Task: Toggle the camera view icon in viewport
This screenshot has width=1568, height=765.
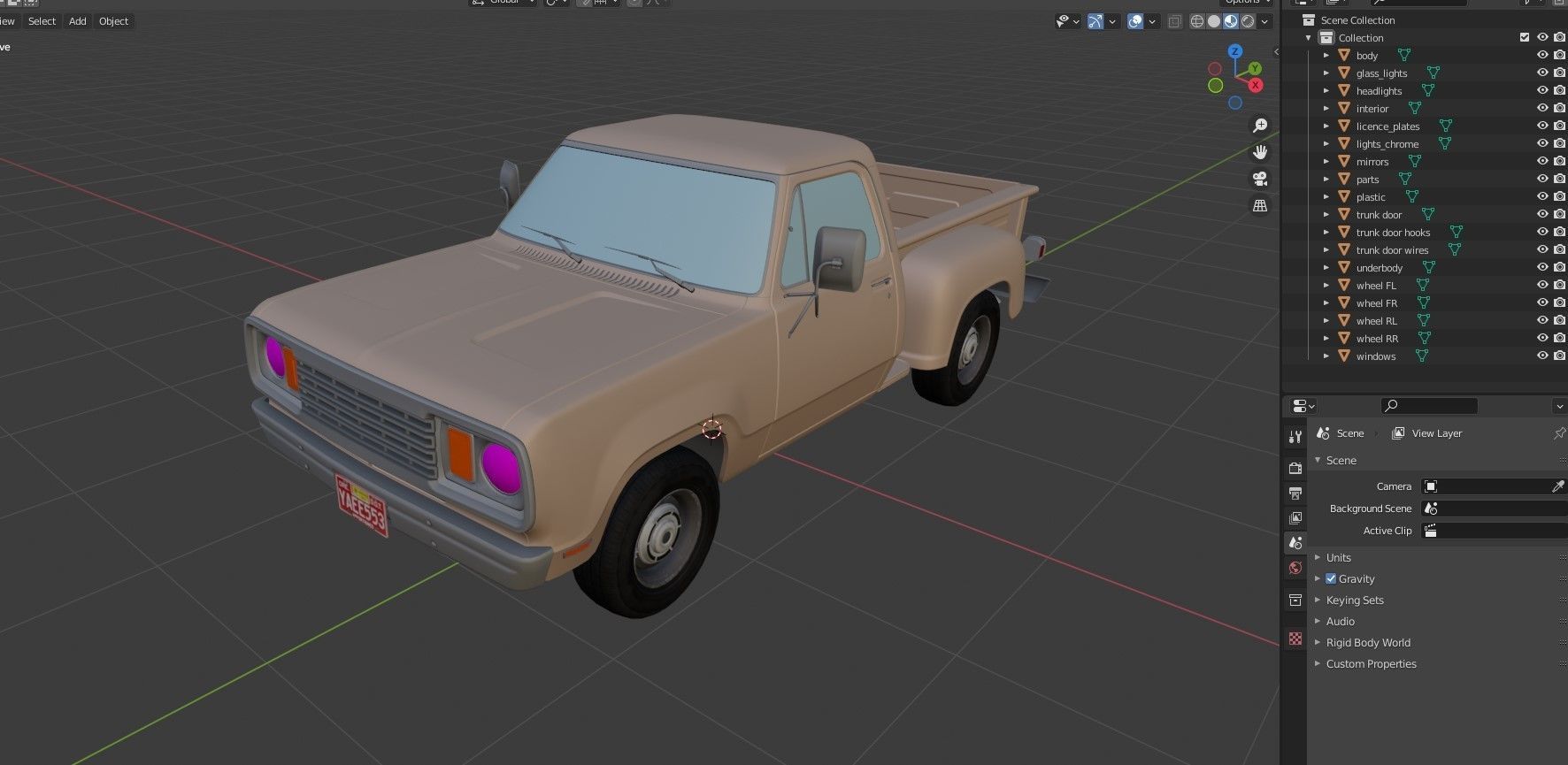Action: 1260,179
